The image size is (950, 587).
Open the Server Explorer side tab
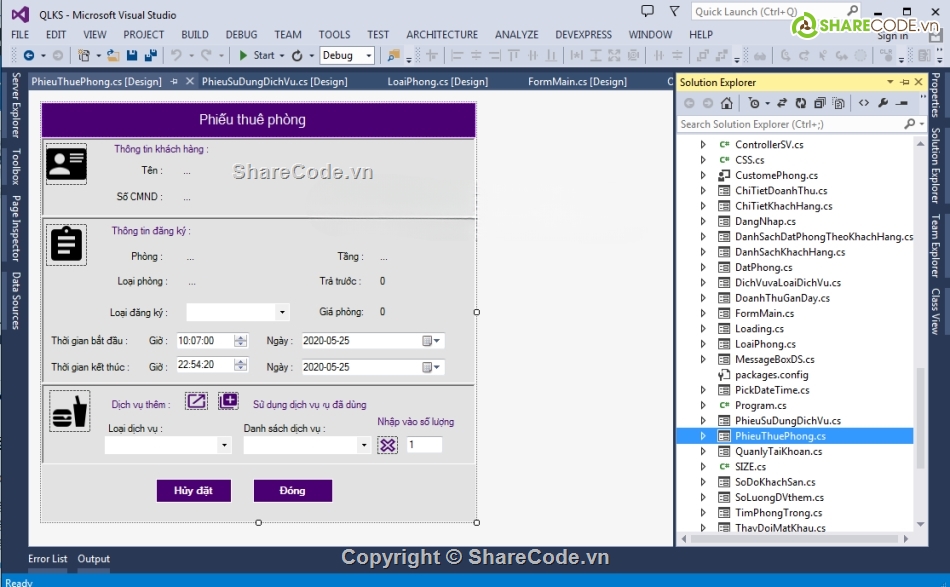click(x=16, y=105)
